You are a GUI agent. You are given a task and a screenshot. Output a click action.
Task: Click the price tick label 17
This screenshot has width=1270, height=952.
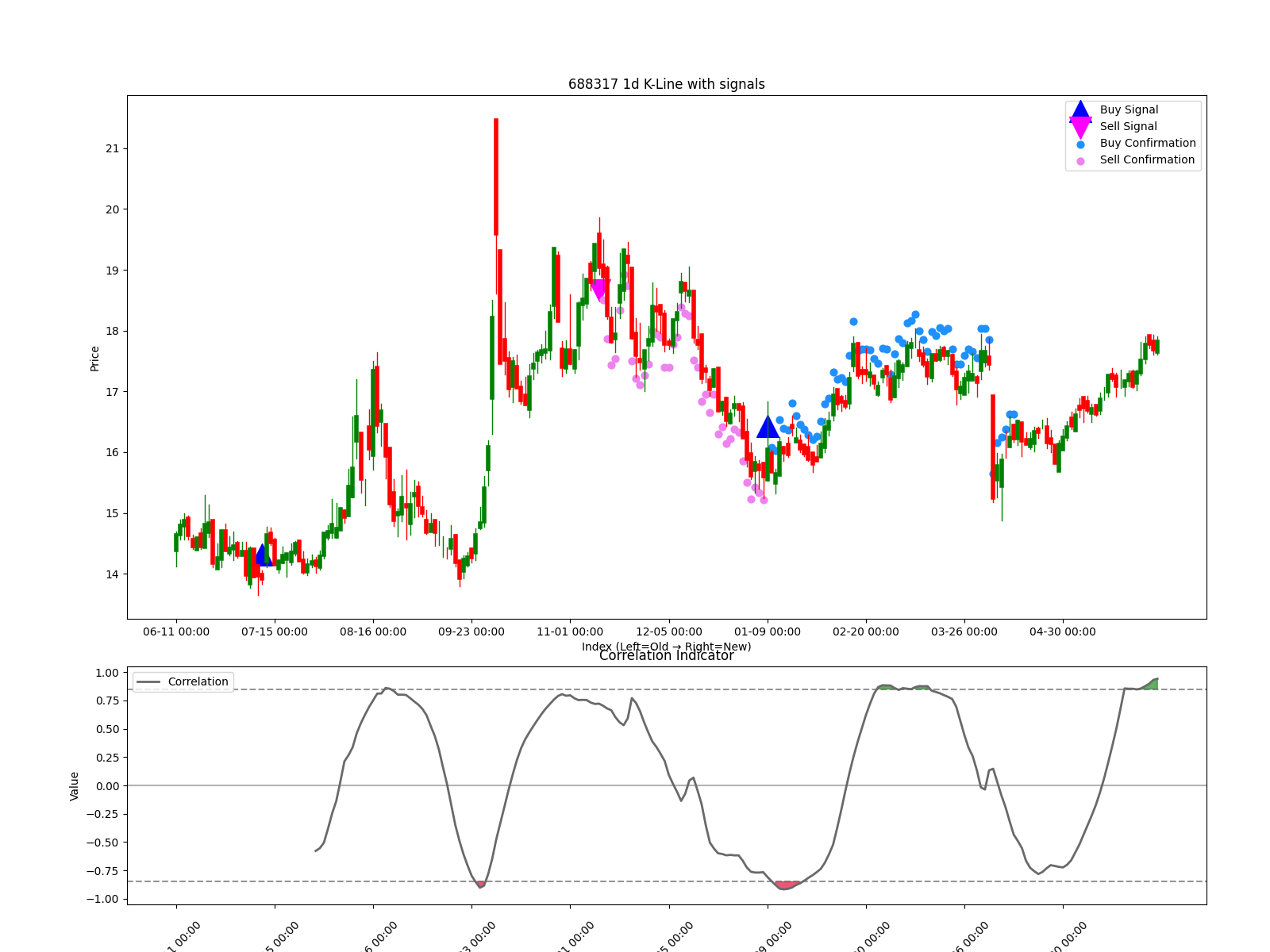(112, 392)
